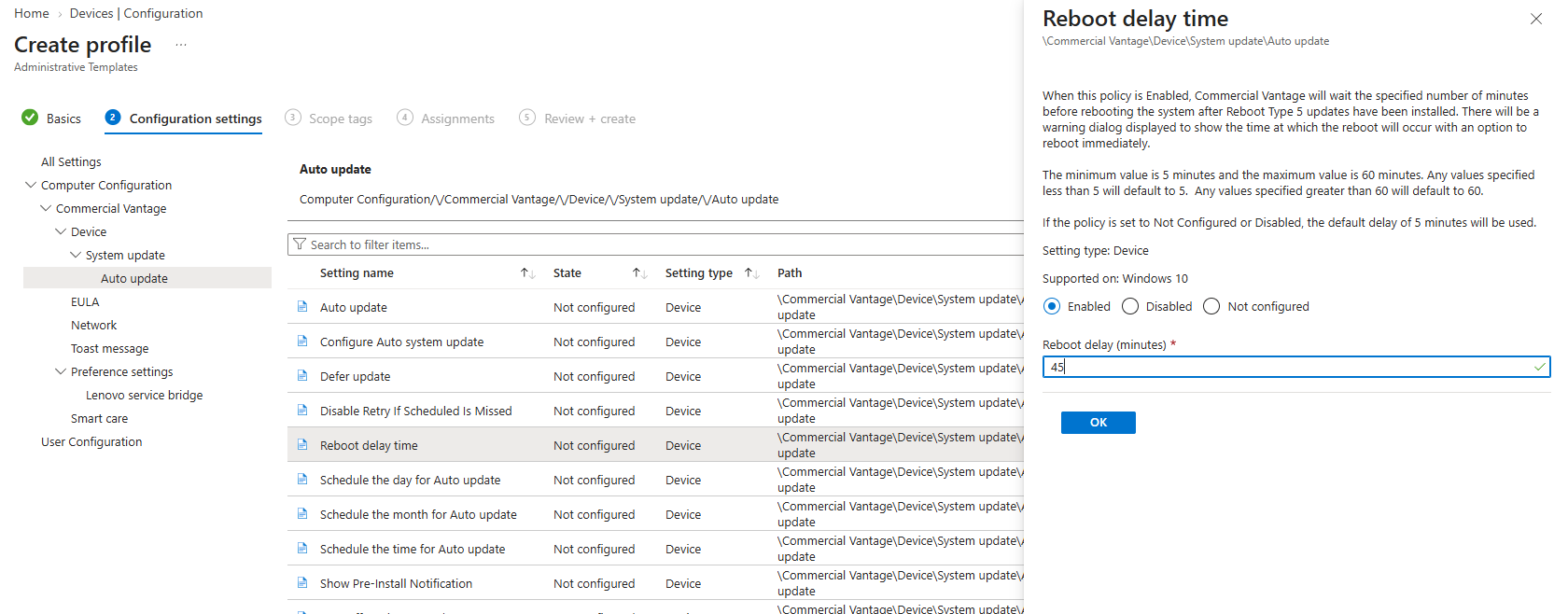
Task: Click Not configured state of Auto update row
Action: click(594, 307)
